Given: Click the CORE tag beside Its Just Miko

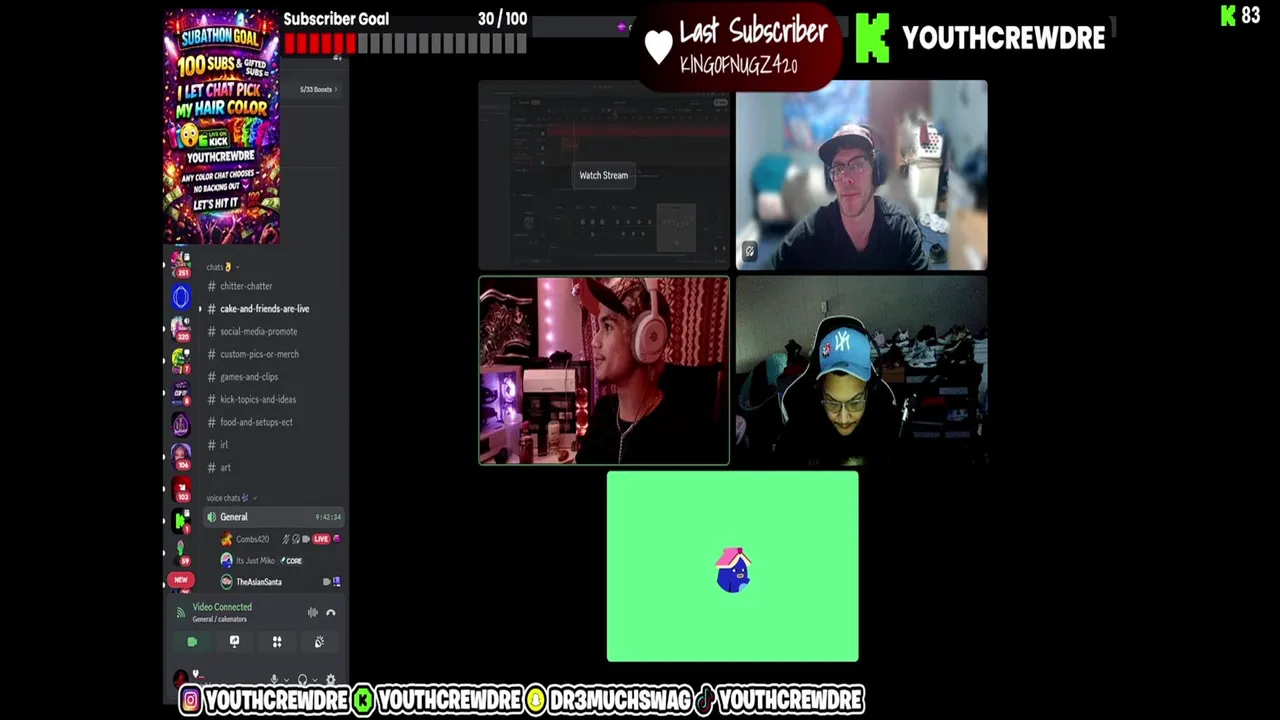Looking at the screenshot, I should pyautogui.click(x=291, y=561).
